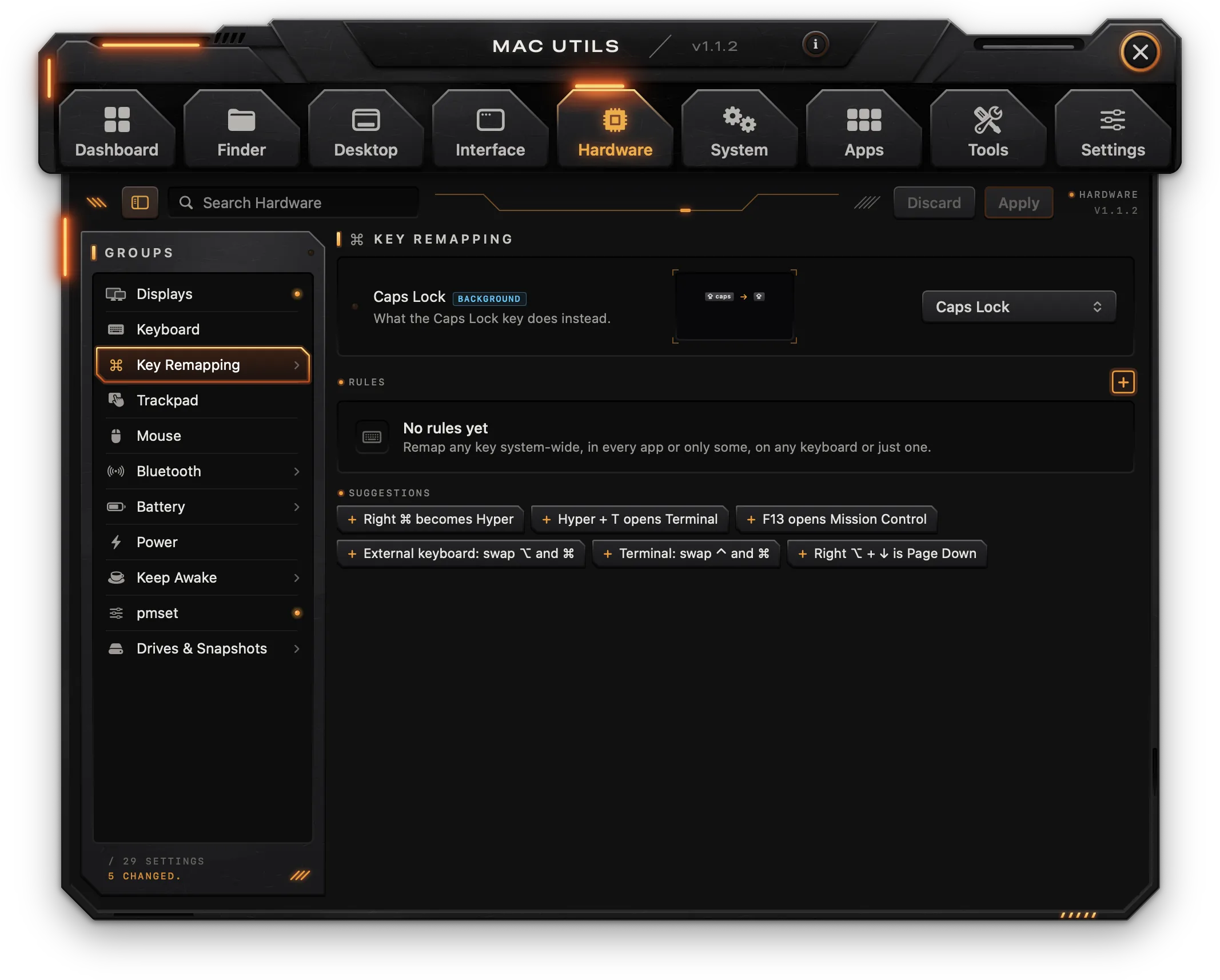
Task: Expand the Battery group chevron
Action: point(297,507)
